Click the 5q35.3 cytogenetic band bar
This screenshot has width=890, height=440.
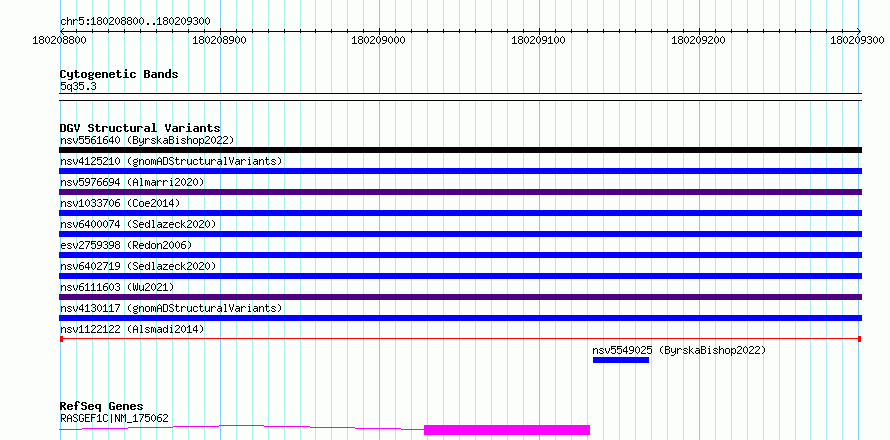[x=460, y=97]
